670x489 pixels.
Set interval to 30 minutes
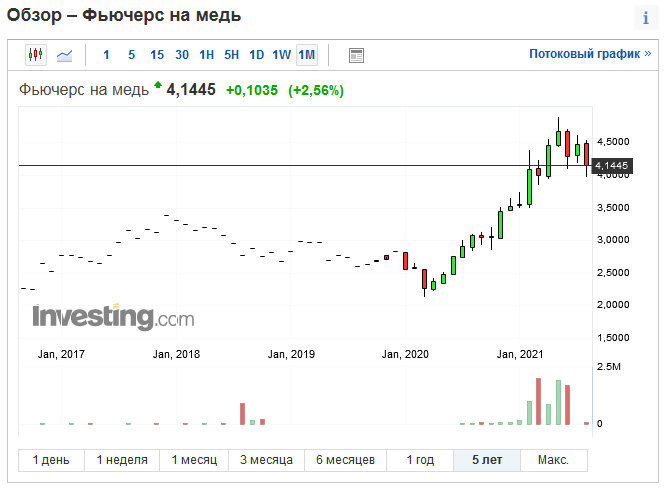click(182, 55)
